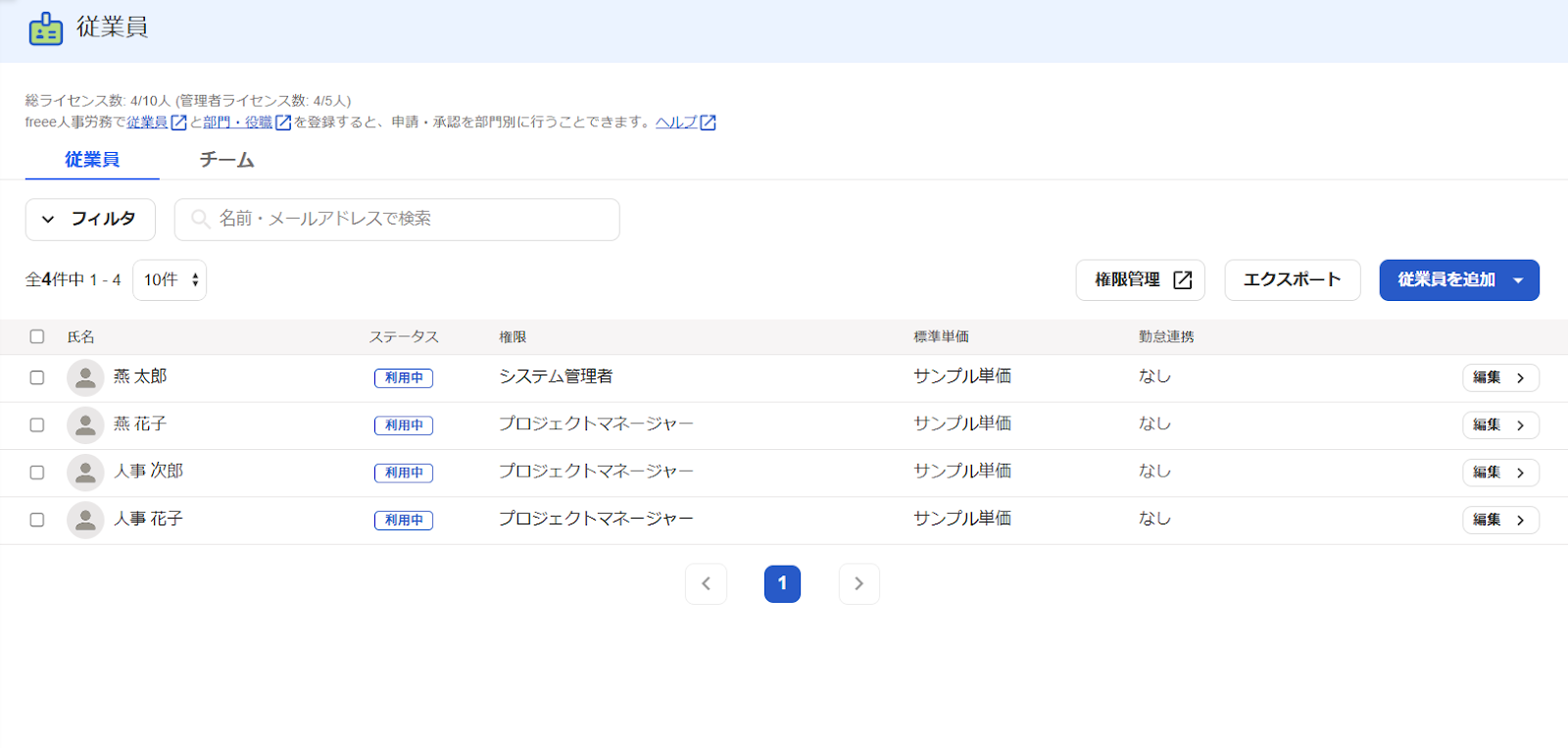This screenshot has width=1568, height=748.
Task: Click 編集 button for 人事 次郎
Action: (1500, 473)
